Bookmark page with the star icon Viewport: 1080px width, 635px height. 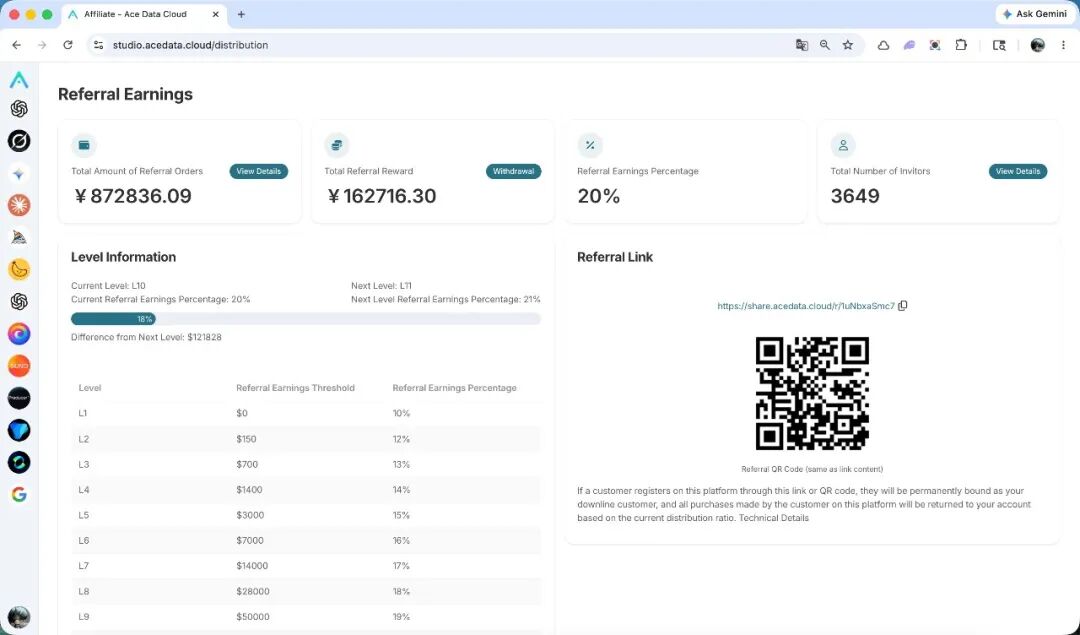(x=848, y=45)
